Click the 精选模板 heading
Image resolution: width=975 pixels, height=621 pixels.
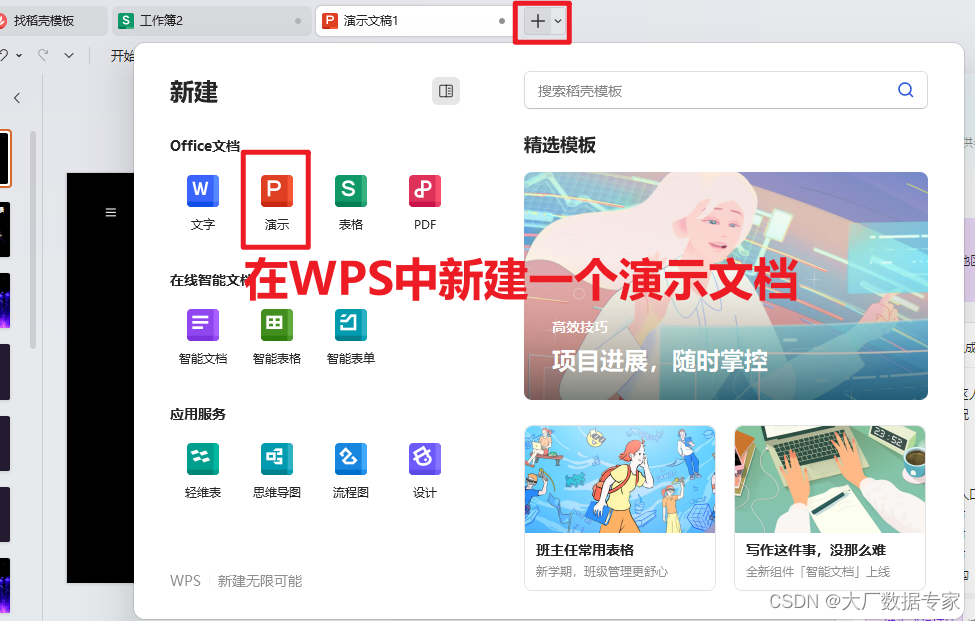(560, 145)
